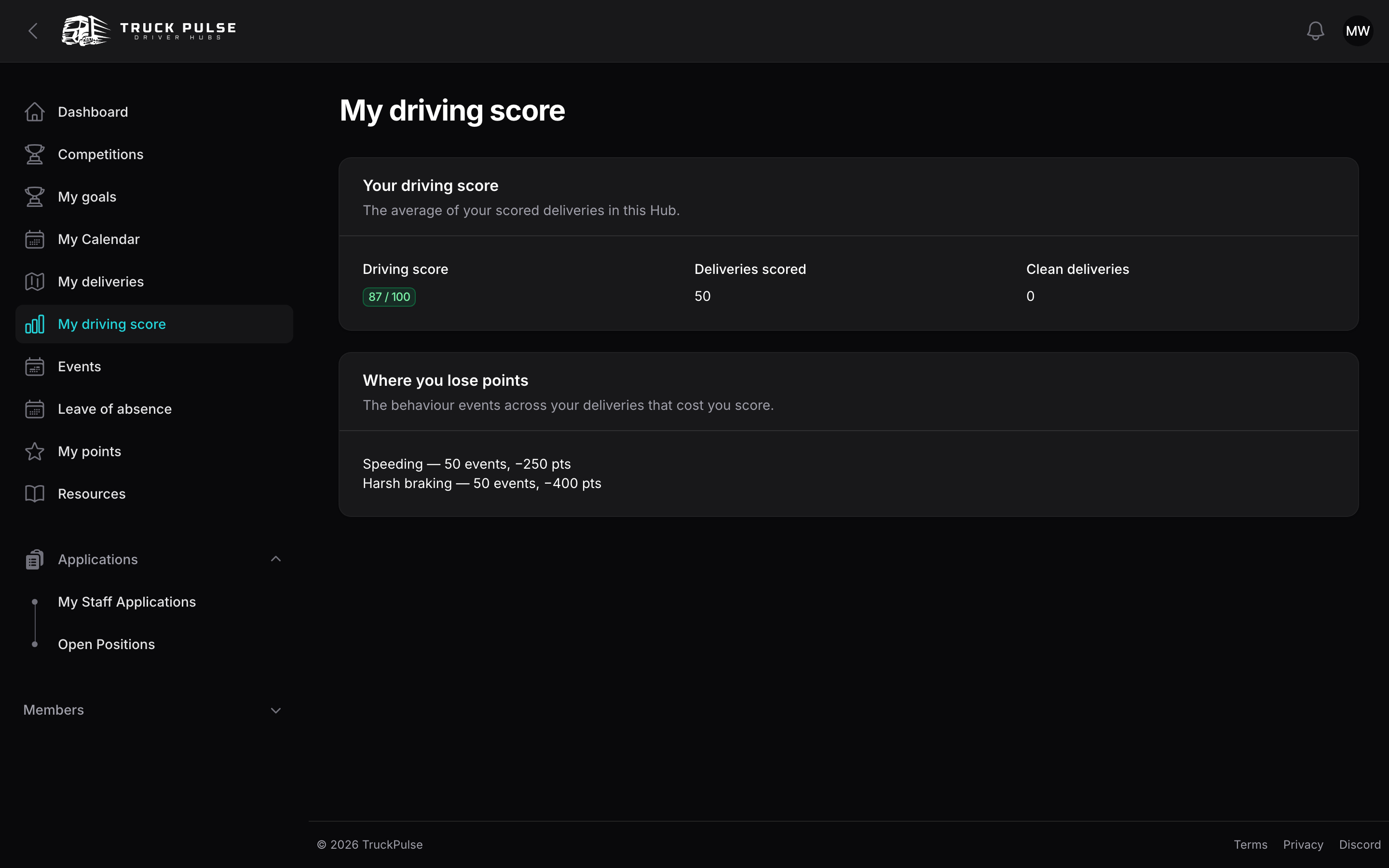Click the 'Deliveries scored' label
The image size is (1389, 868).
750,269
